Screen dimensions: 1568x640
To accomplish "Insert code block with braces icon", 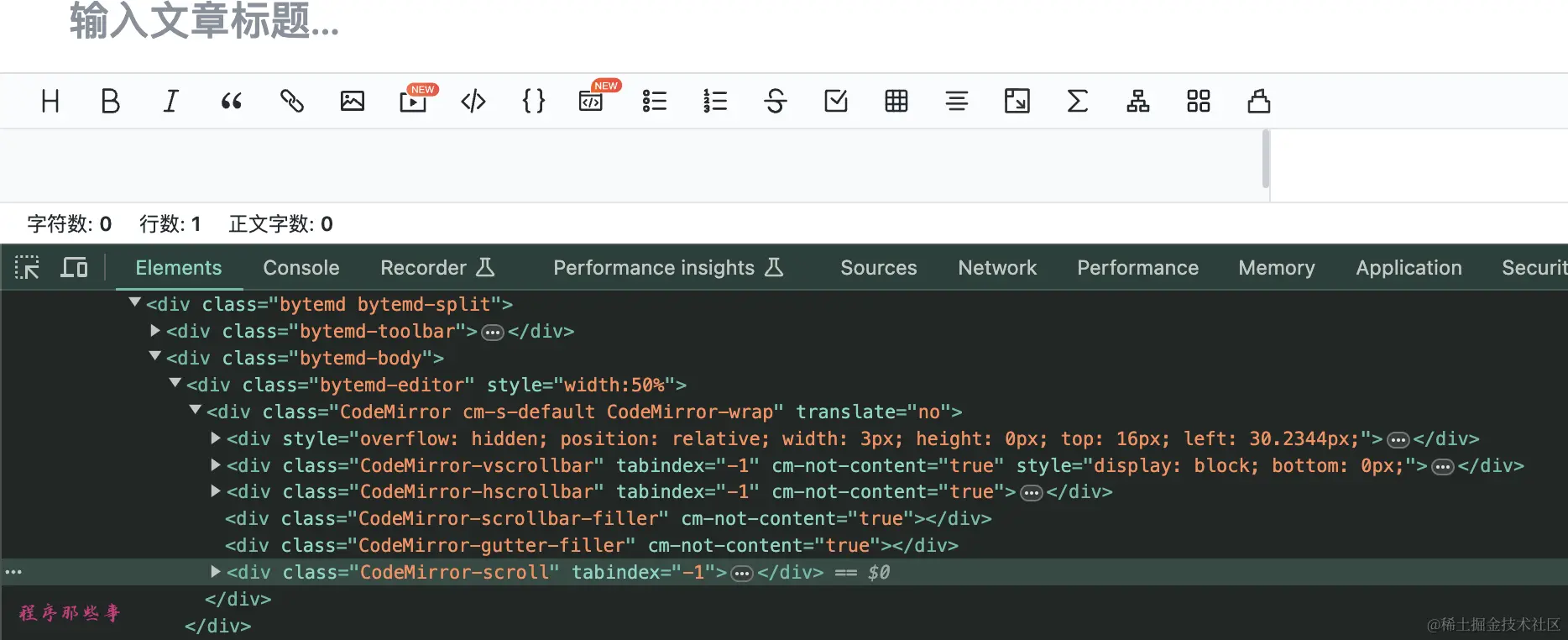I will coord(534,102).
